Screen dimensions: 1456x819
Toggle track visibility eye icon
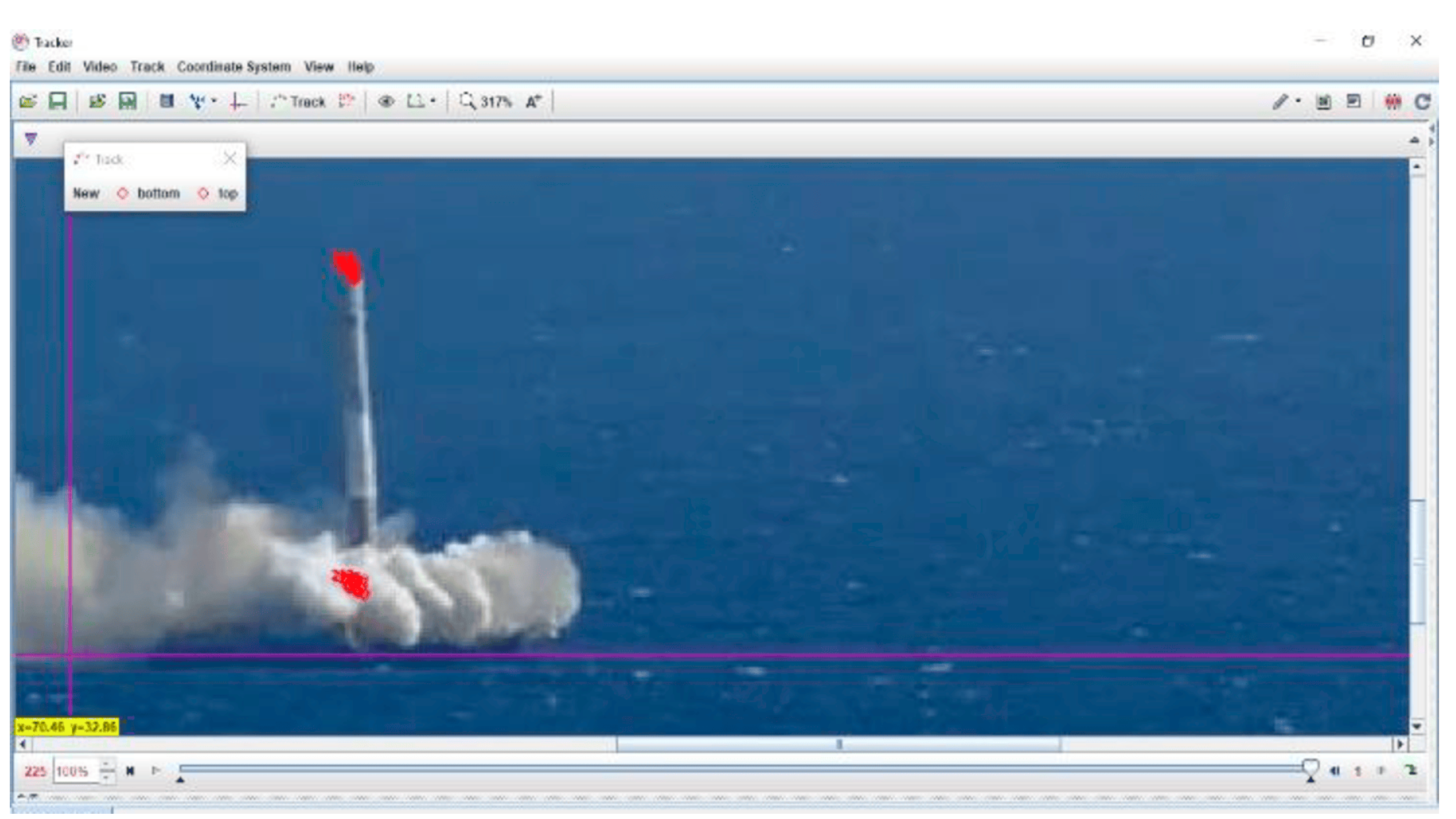(386, 102)
